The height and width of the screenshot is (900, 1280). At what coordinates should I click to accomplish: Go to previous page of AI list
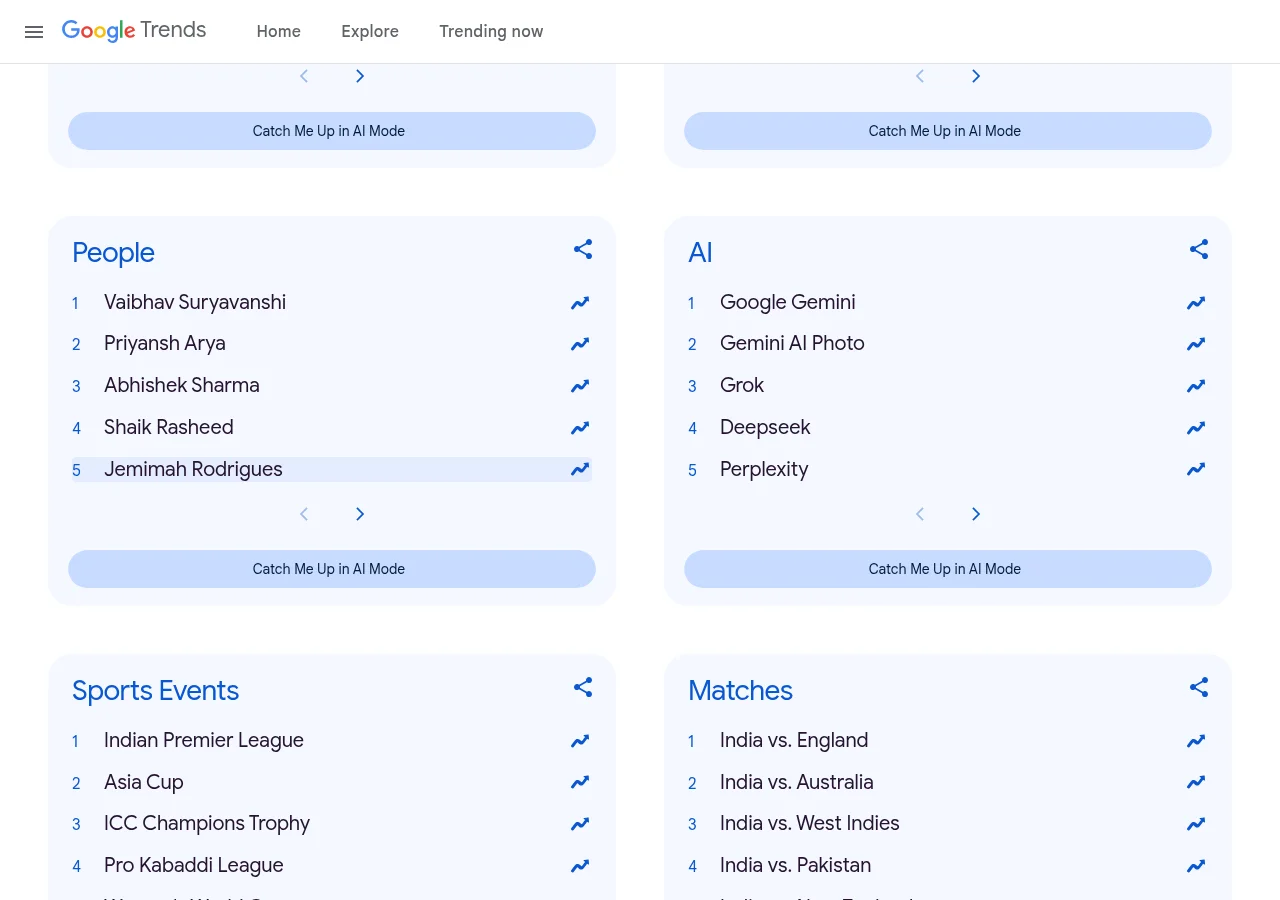pos(920,514)
